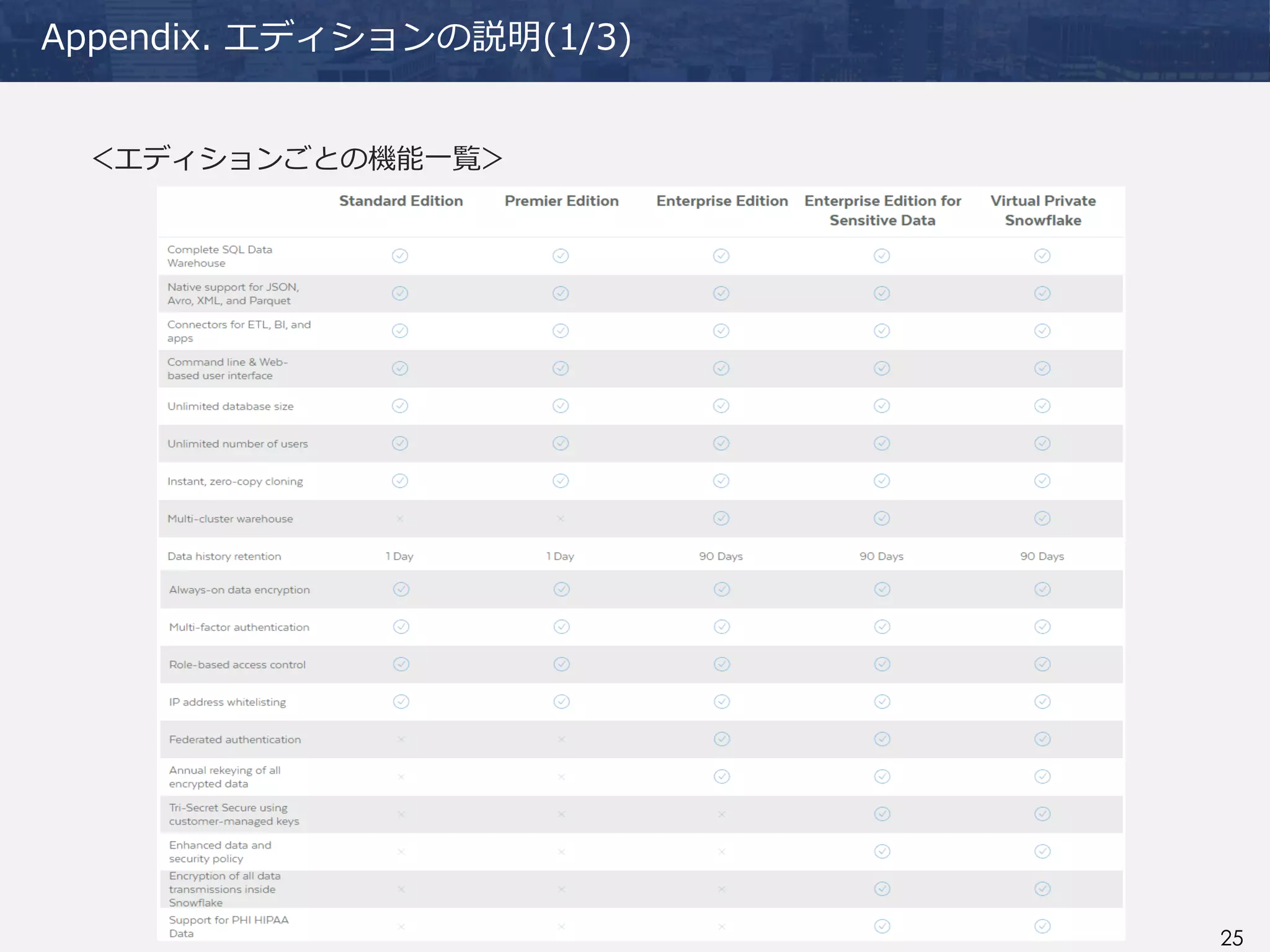Click '90 Days' under Virtual Private Snowflake
The width and height of the screenshot is (1270, 952).
[1042, 556]
